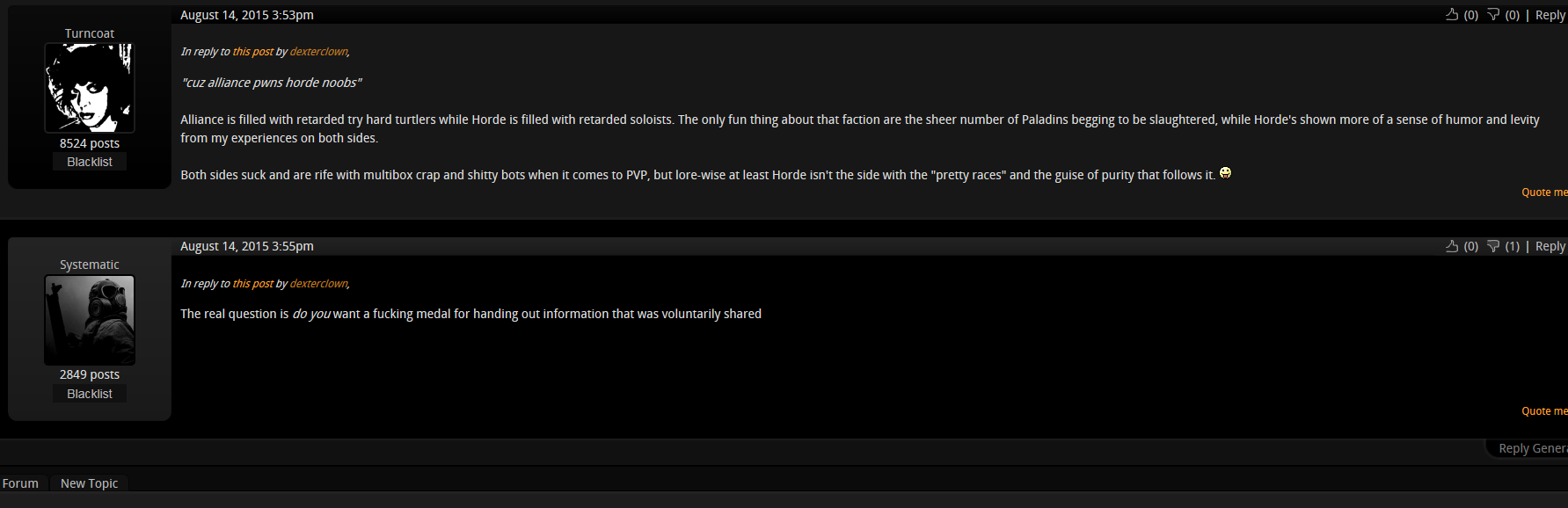
Task: Thumbs down Systematic's post
Action: click(1493, 246)
